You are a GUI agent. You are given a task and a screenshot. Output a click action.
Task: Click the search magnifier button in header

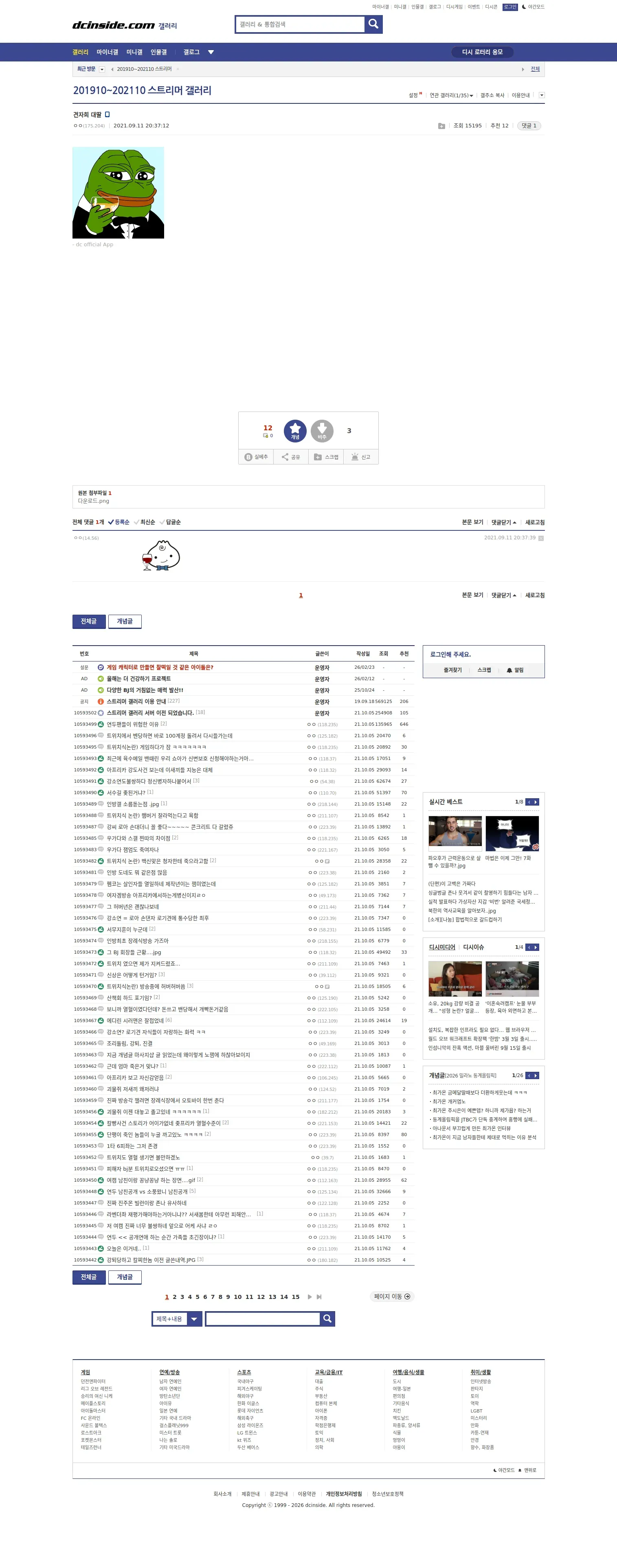click(x=373, y=24)
